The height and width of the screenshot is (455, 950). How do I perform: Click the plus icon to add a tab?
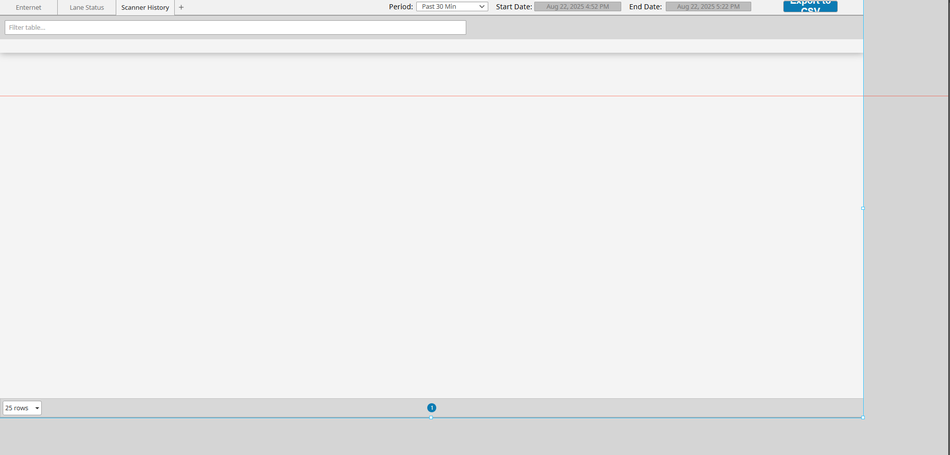(x=181, y=7)
